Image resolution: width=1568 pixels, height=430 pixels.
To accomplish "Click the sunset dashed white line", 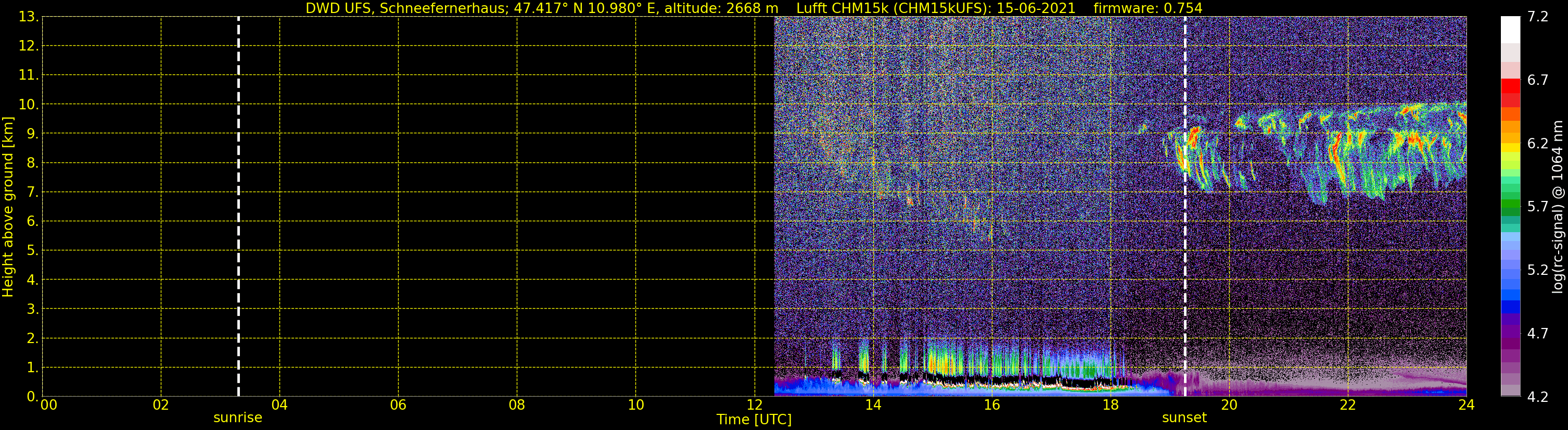I will coord(1184,207).
